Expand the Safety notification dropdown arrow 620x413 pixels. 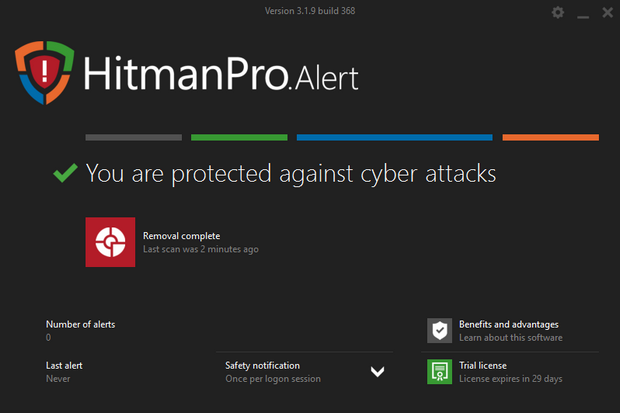coord(377,372)
